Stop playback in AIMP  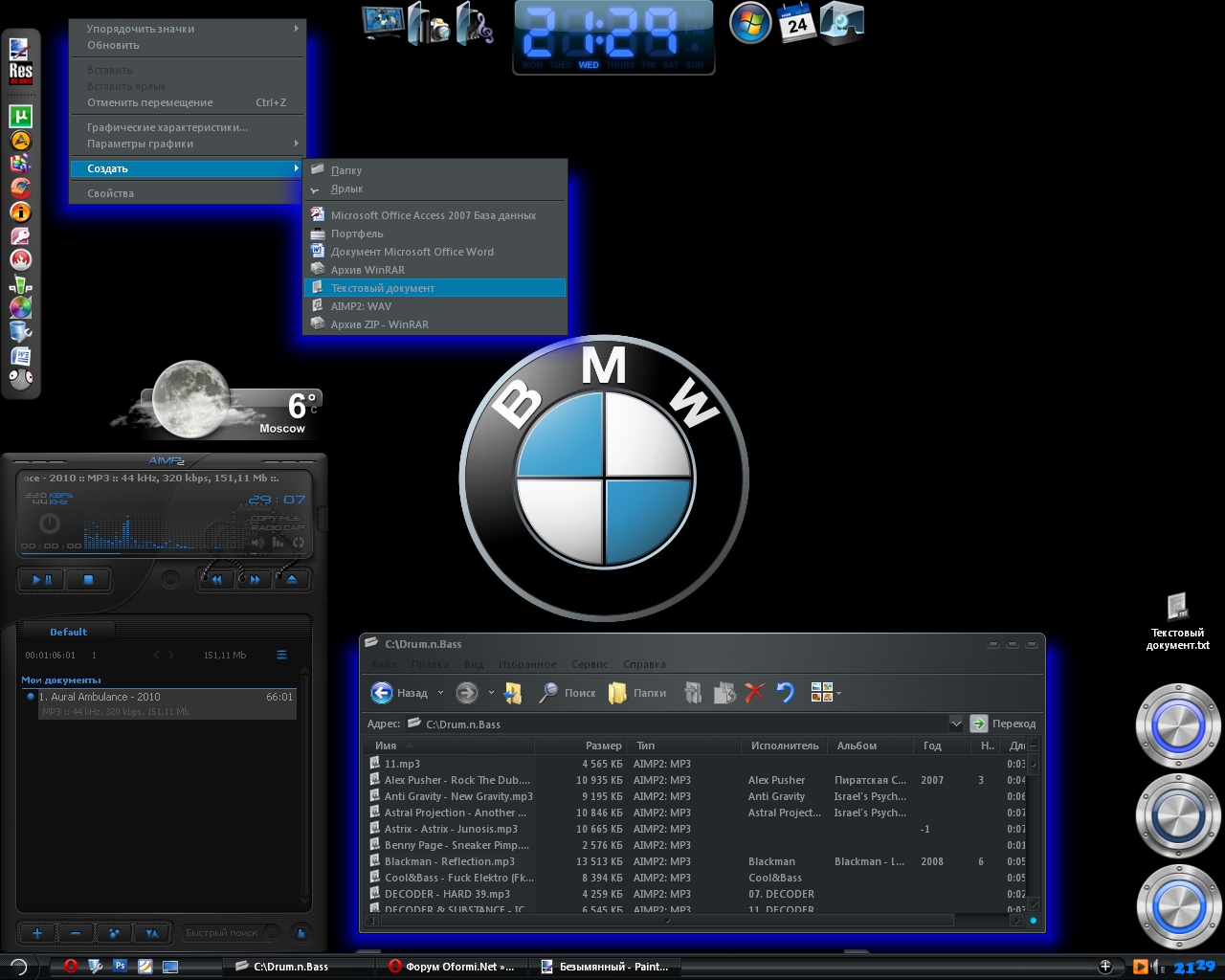[88, 579]
